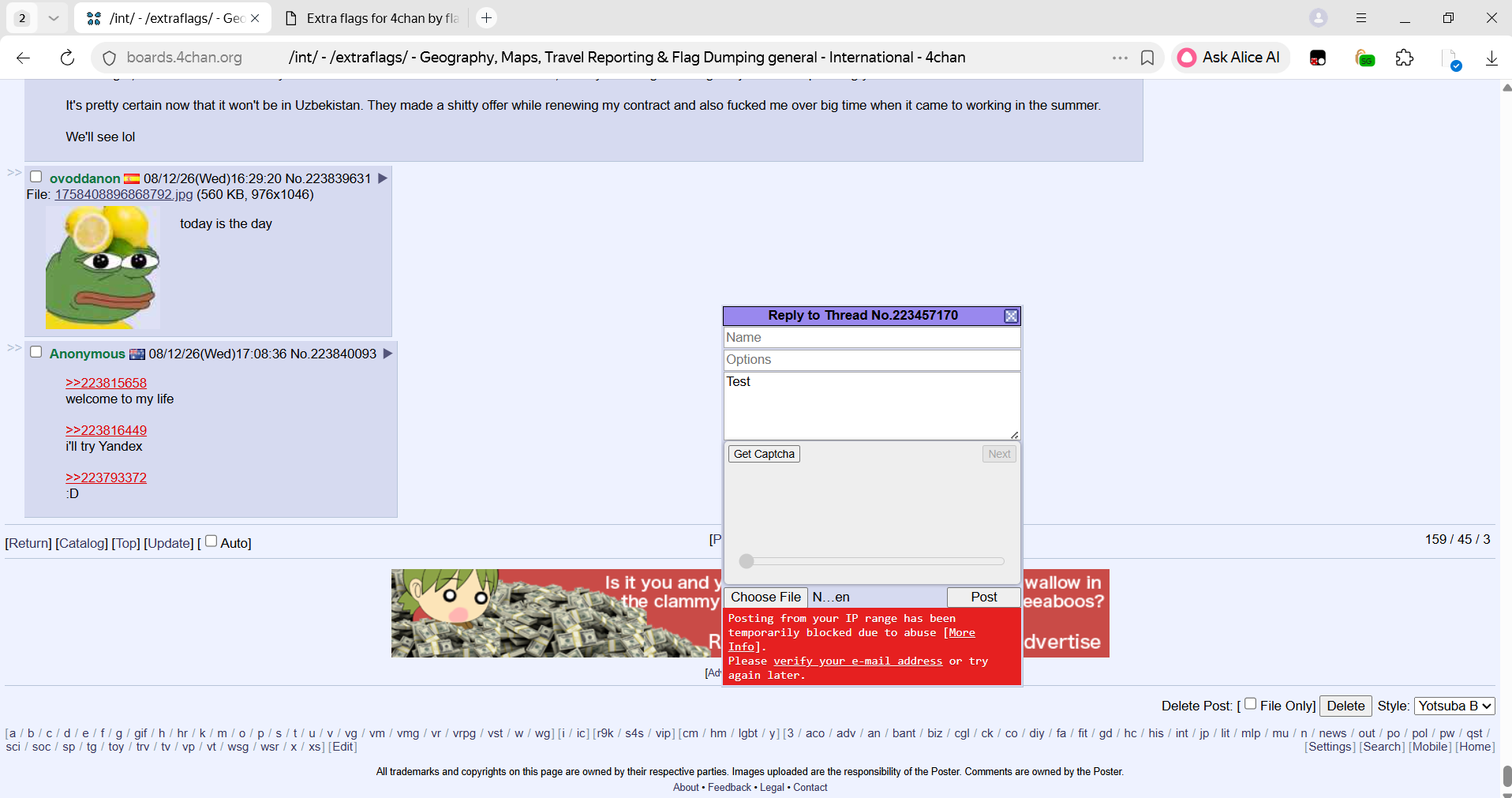Open the Legal footer link

pos(772,788)
